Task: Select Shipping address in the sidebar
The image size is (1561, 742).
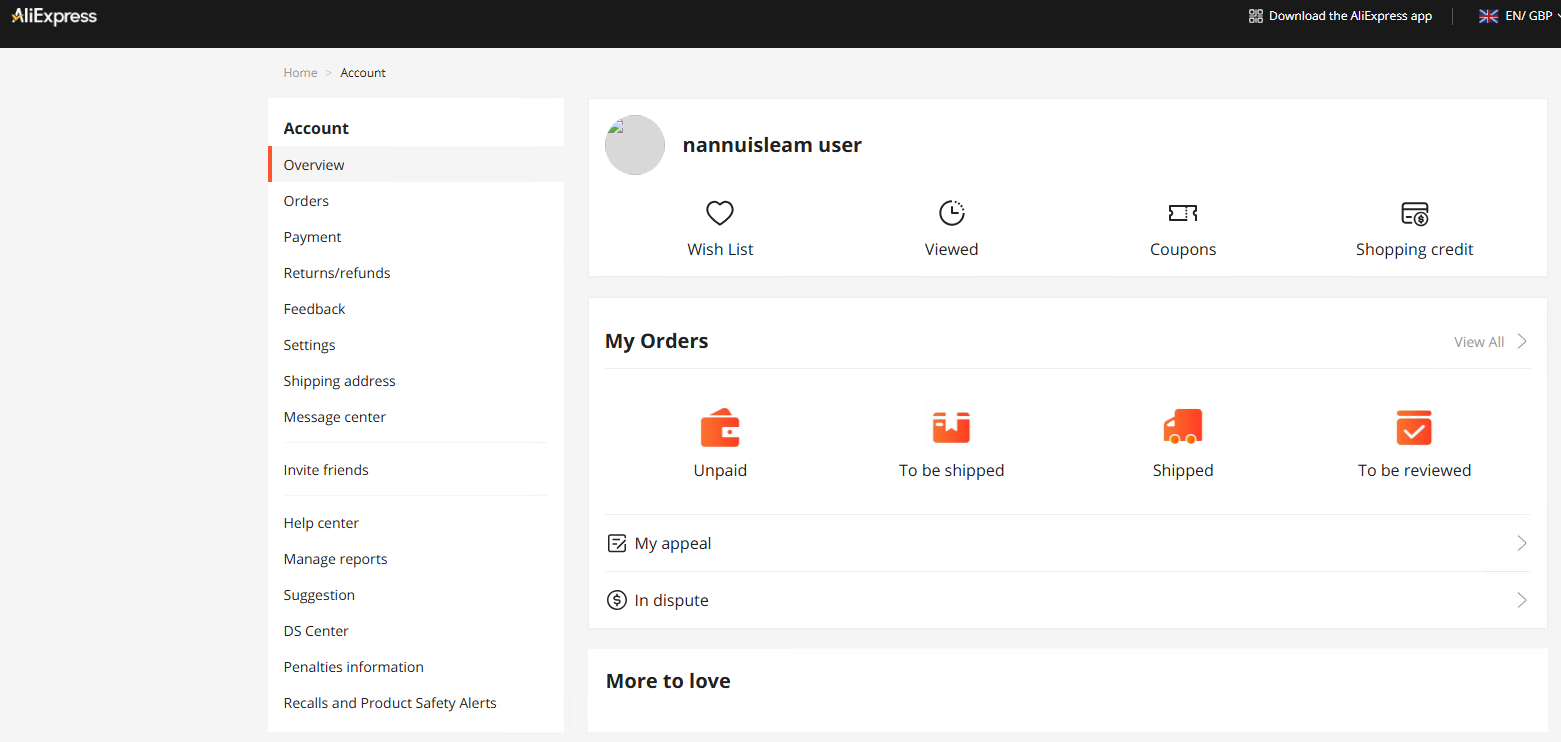Action: pyautogui.click(x=339, y=381)
